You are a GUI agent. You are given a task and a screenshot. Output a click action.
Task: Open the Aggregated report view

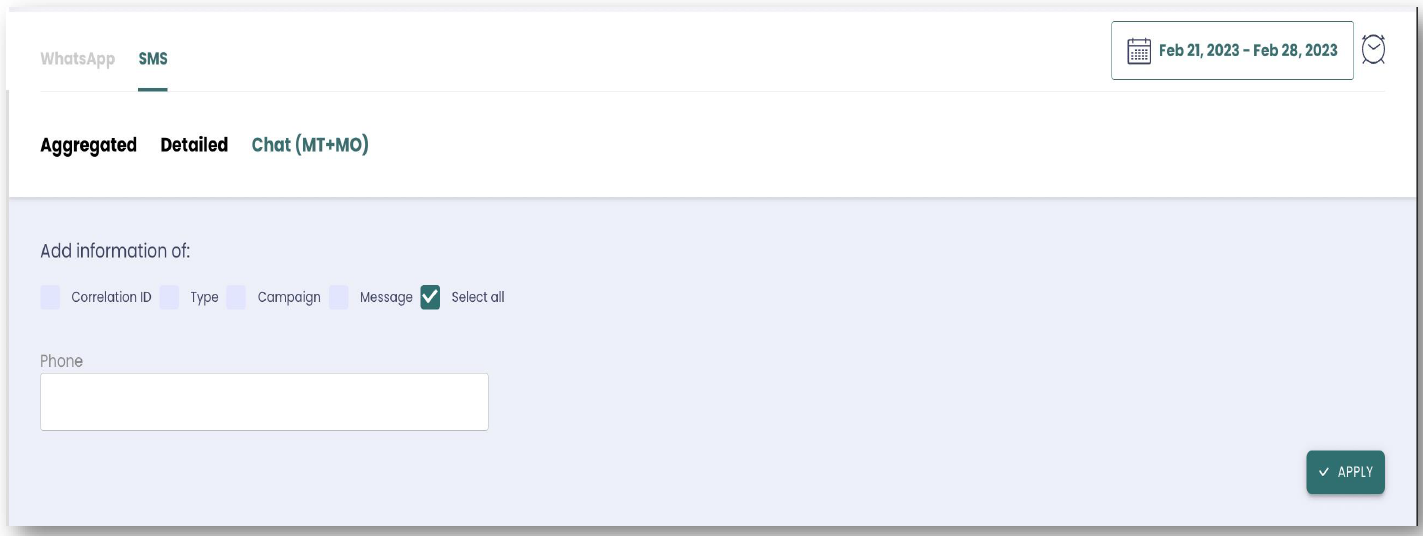pyautogui.click(x=88, y=145)
